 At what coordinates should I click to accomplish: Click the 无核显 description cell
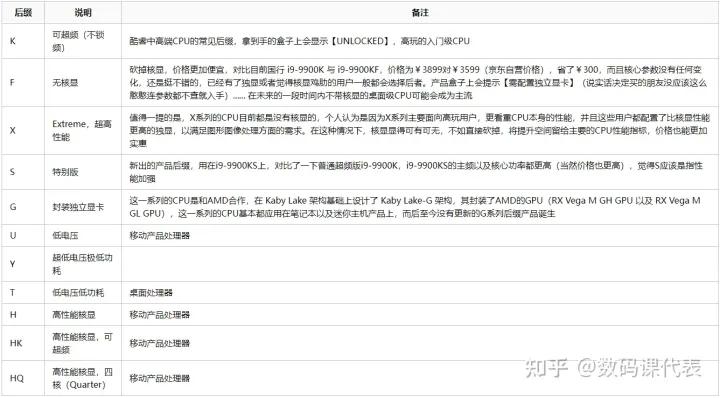click(83, 83)
